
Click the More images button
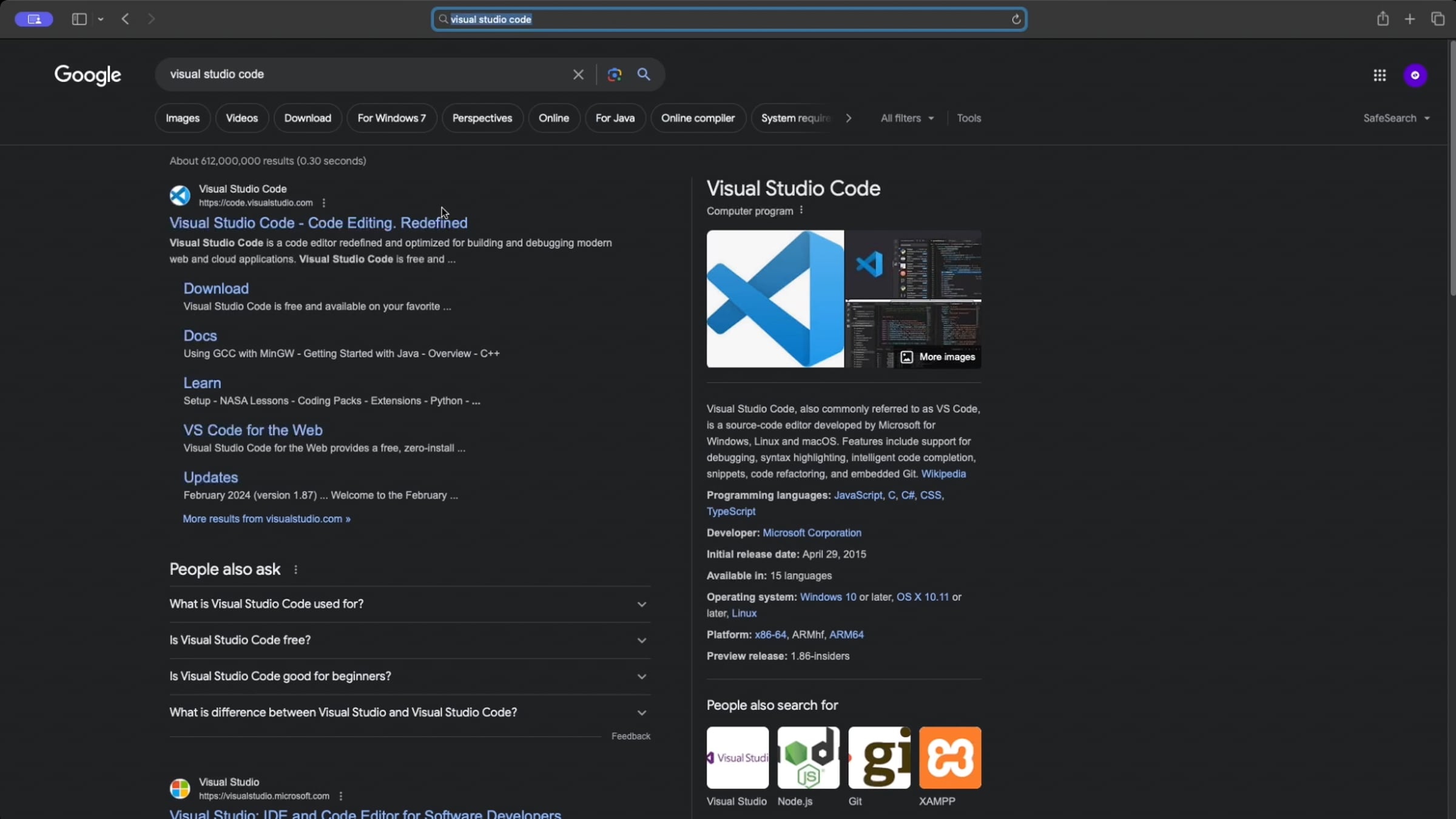[938, 357]
